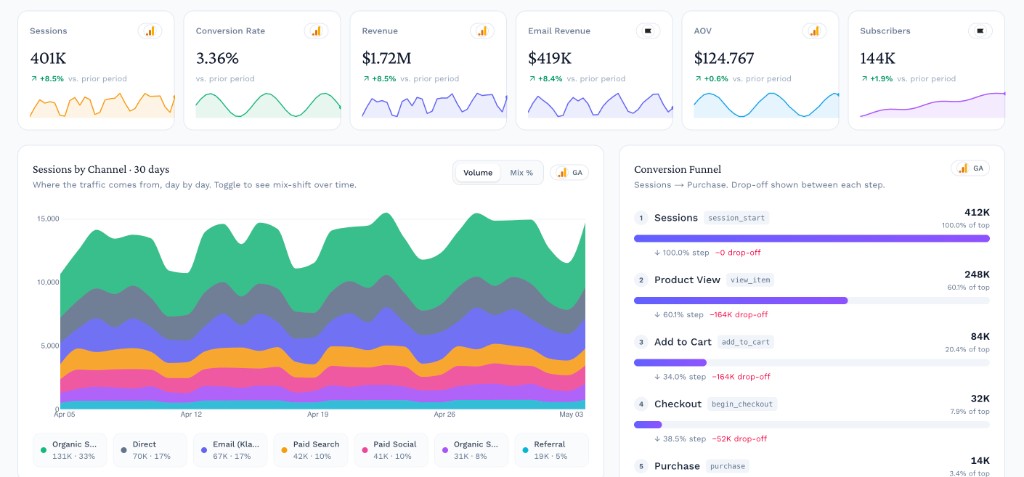Click the Conversion Rate card green sparkline
This screenshot has width=1024, height=477.
coord(268,105)
